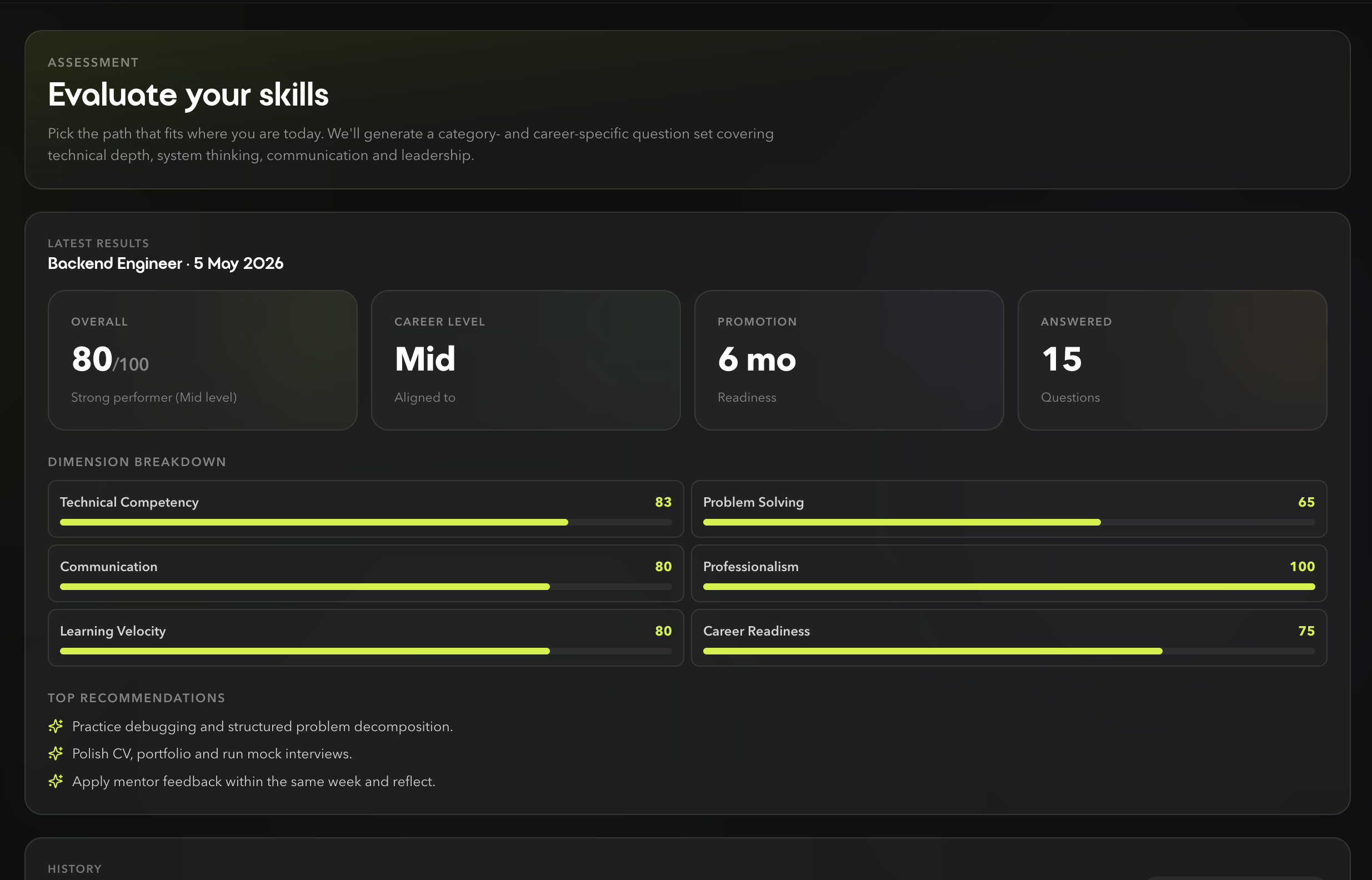Click the LATEST RESULTS label
Image resolution: width=1372 pixels, height=880 pixels.
coord(99,243)
